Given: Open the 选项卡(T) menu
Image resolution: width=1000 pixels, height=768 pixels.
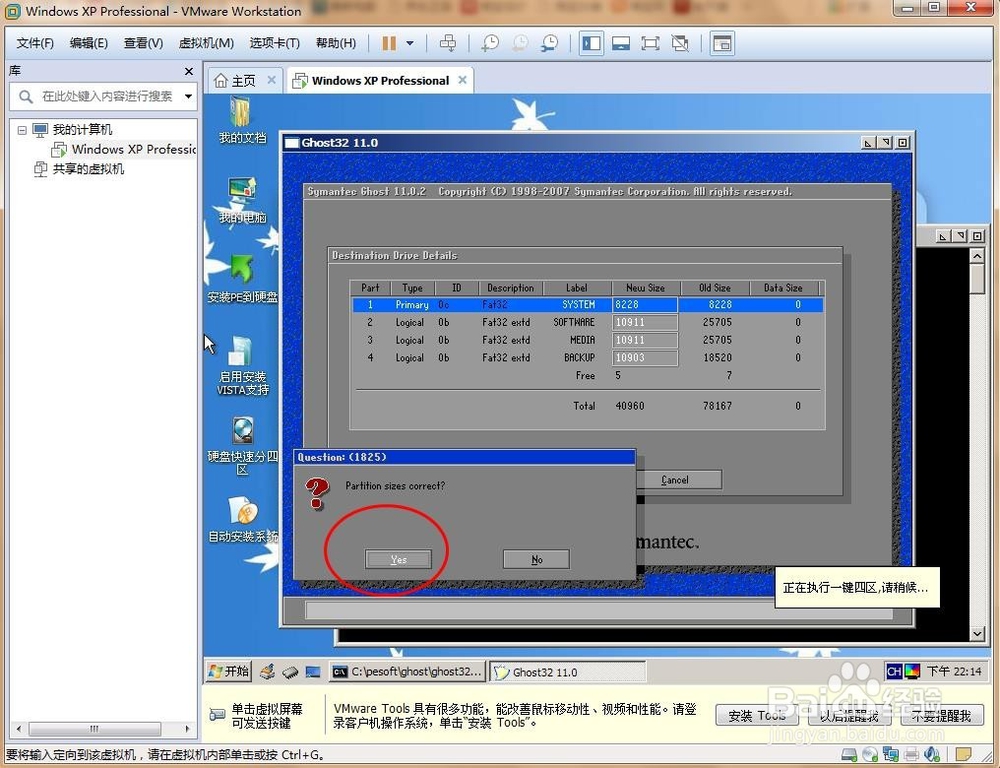Looking at the screenshot, I should pyautogui.click(x=274, y=43).
